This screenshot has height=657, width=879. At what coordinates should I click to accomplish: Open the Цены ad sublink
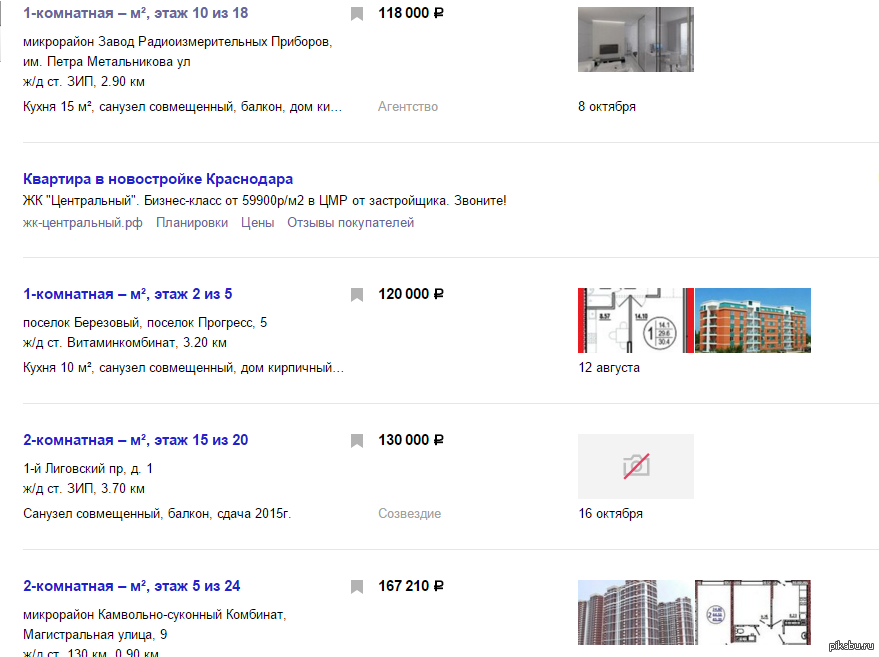[257, 223]
